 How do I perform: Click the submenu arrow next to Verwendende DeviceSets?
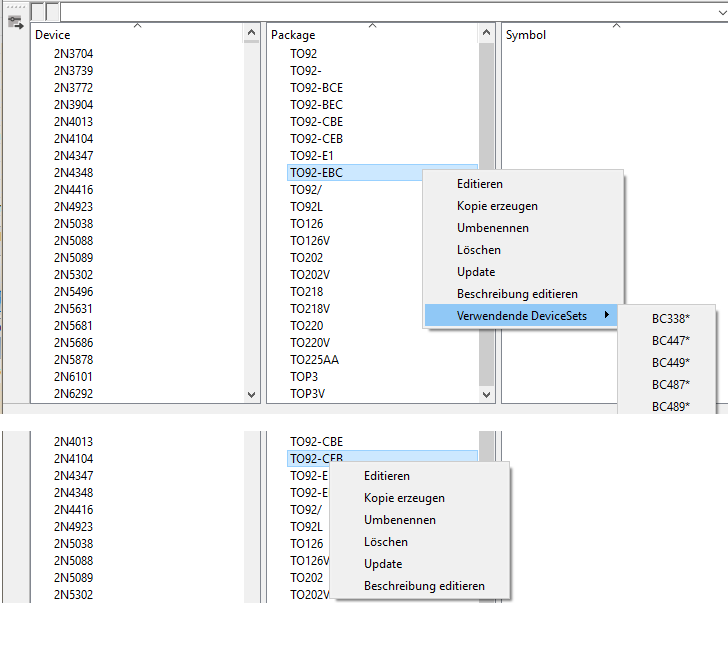tap(606, 315)
